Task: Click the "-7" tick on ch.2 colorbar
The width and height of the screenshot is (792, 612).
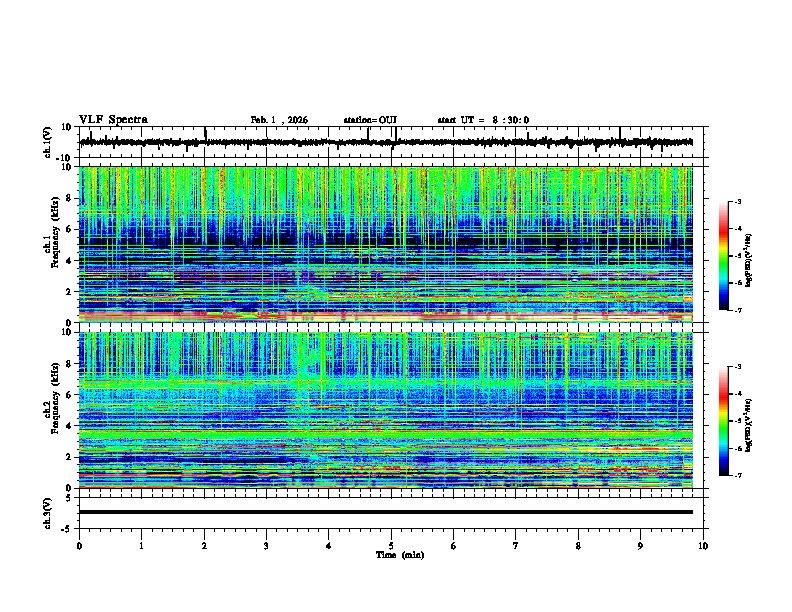Action: point(737,475)
